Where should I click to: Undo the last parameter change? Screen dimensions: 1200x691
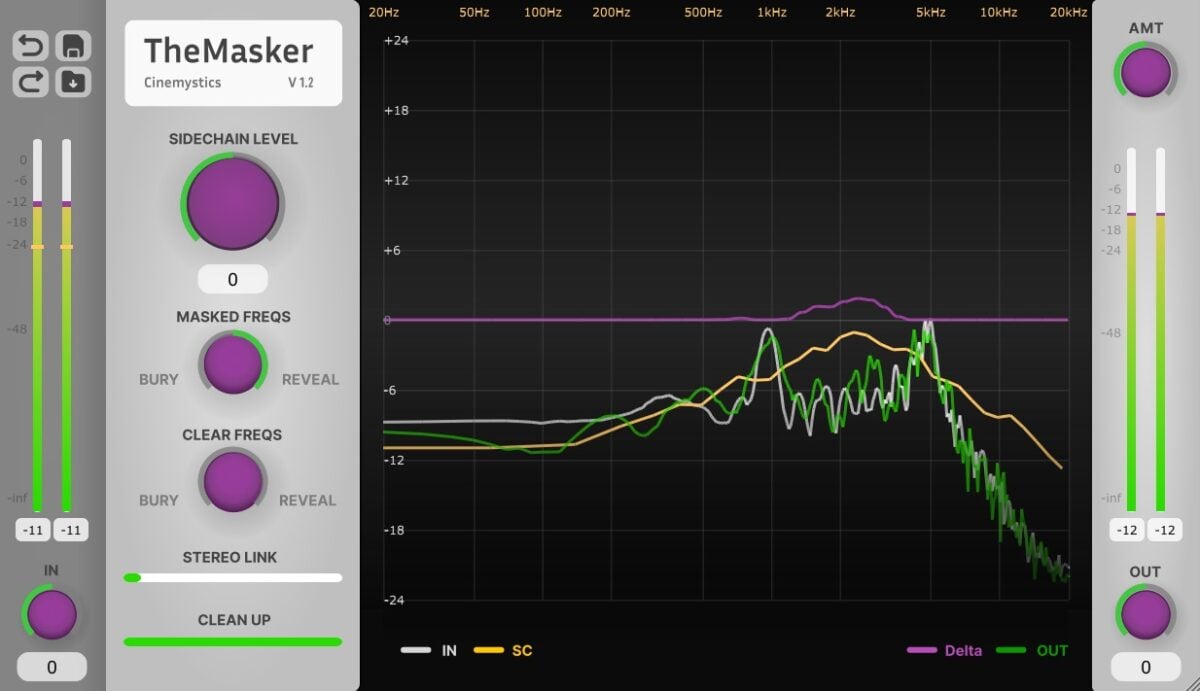pos(29,45)
